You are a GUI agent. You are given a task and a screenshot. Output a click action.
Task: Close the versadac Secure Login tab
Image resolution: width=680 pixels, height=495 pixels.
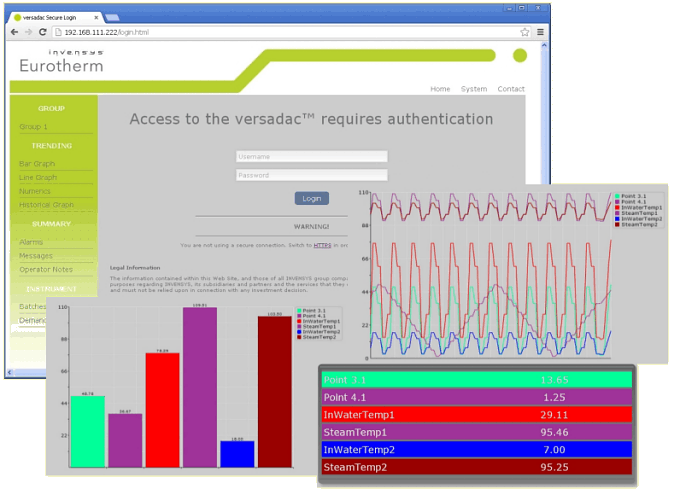point(96,18)
